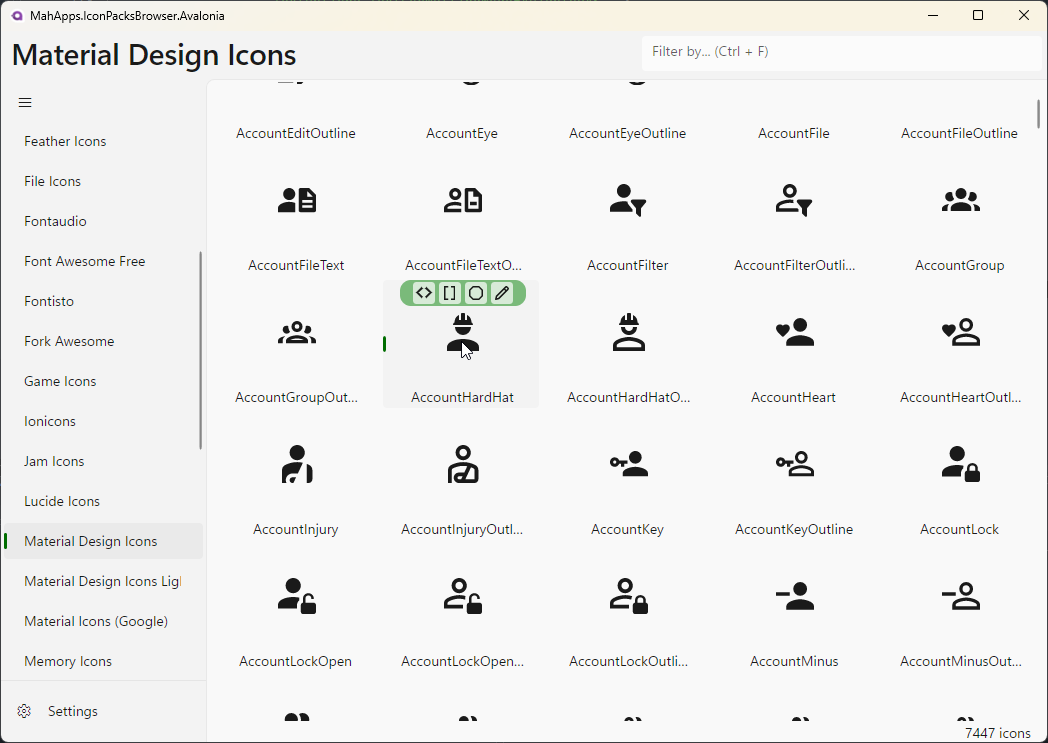Select the AccountHeart icon
The width and height of the screenshot is (1048, 743).
point(794,333)
